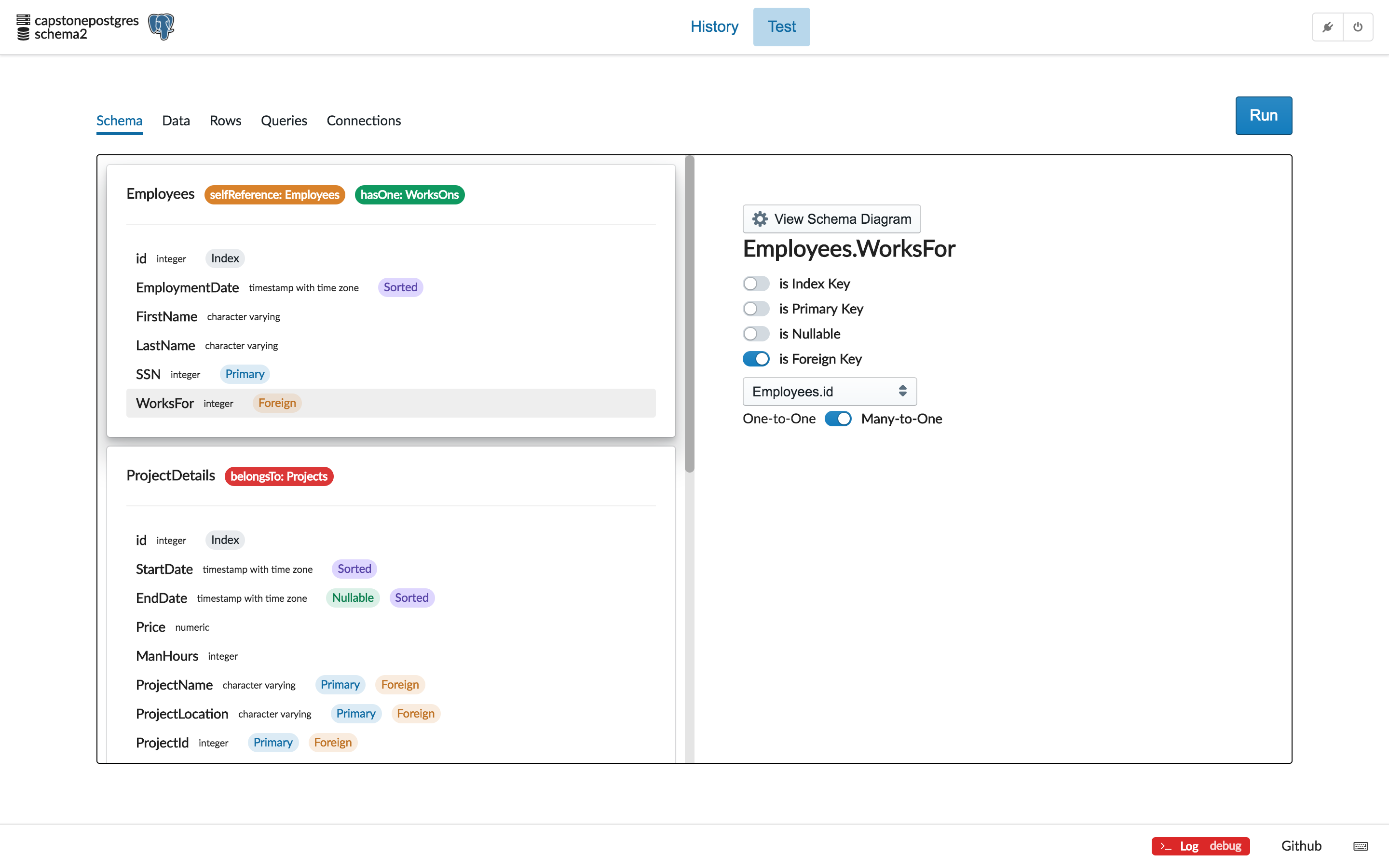Screen dimensions: 1389x868
Task: Enable the is Index Key toggle
Action: (756, 284)
